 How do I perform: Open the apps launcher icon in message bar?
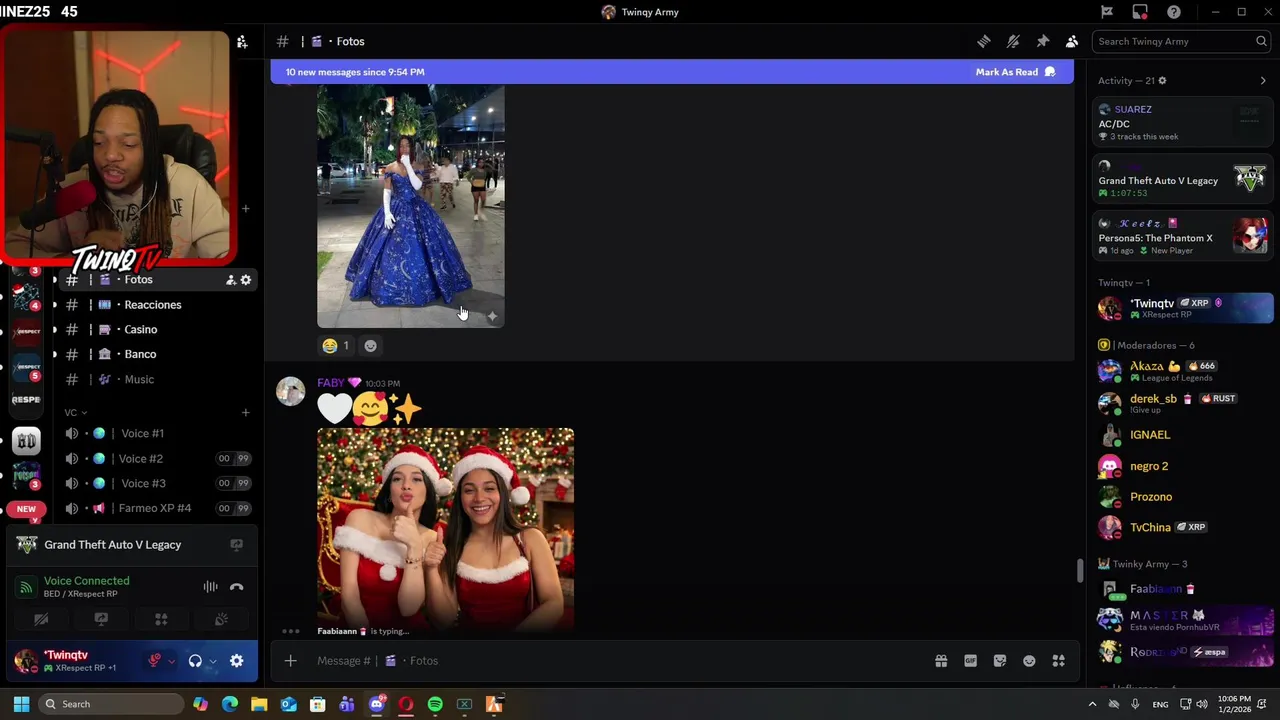(x=1059, y=661)
